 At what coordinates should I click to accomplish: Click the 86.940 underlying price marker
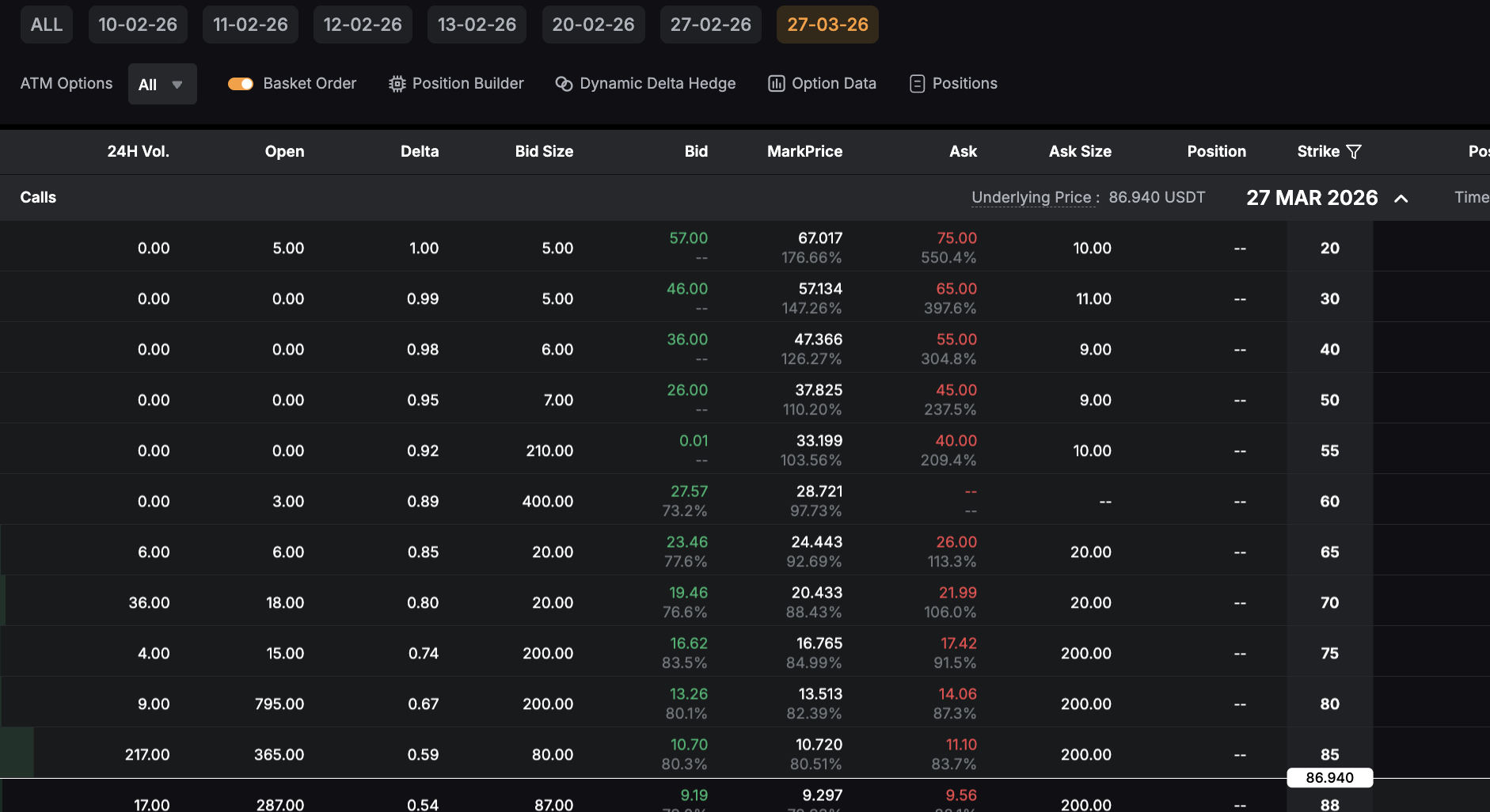point(1329,778)
